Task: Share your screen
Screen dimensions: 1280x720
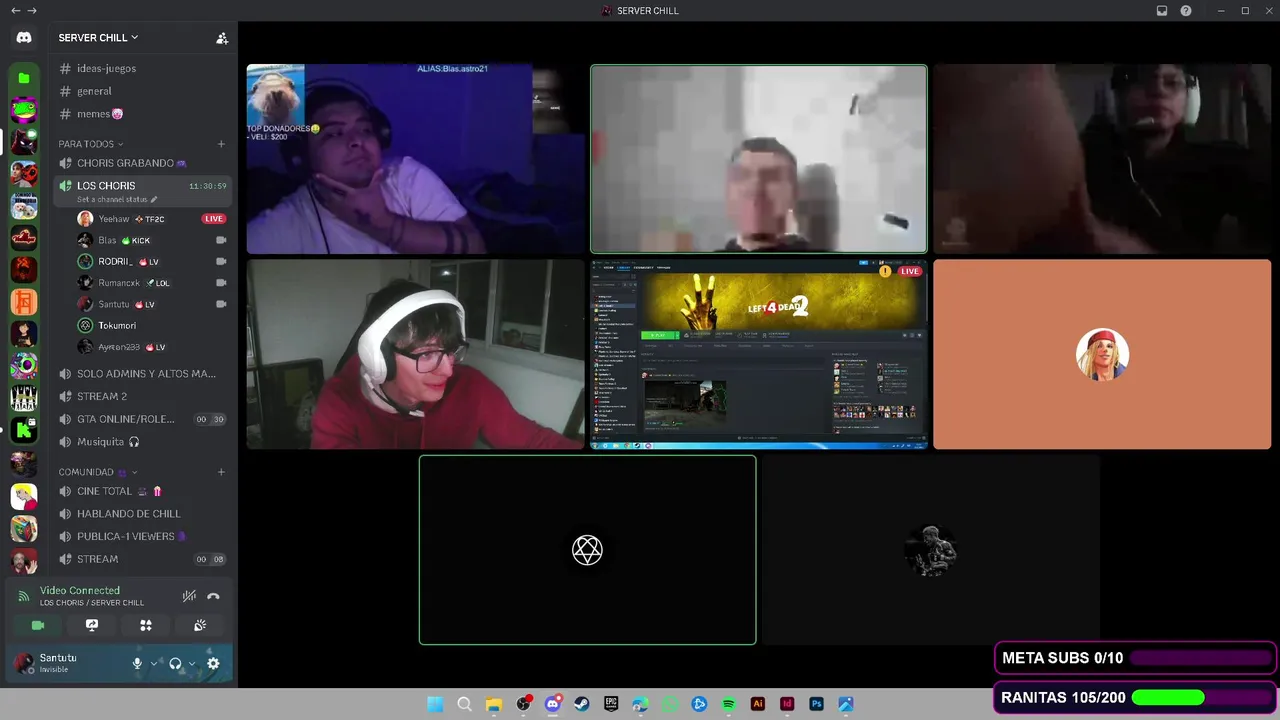Action: tap(92, 625)
